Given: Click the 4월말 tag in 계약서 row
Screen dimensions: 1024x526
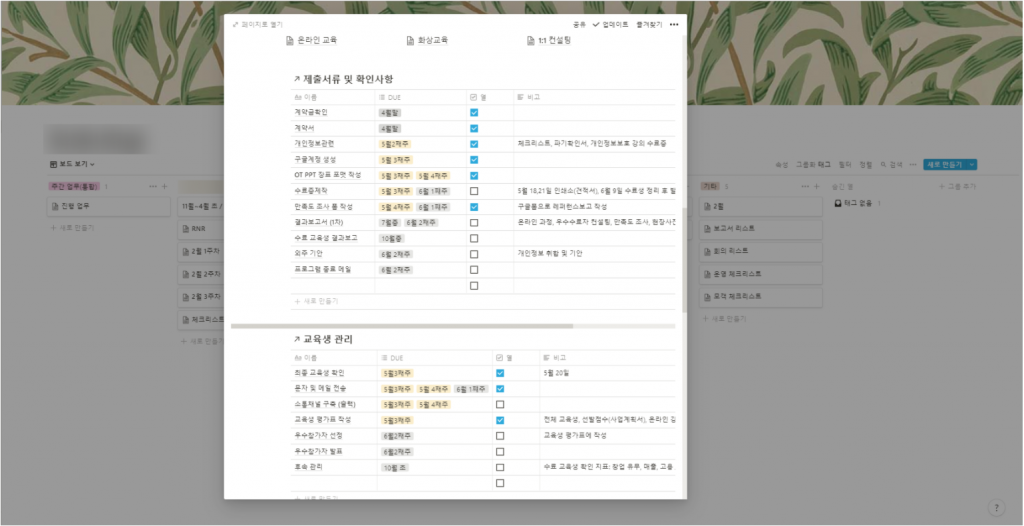Looking at the screenshot, I should click(x=390, y=129).
